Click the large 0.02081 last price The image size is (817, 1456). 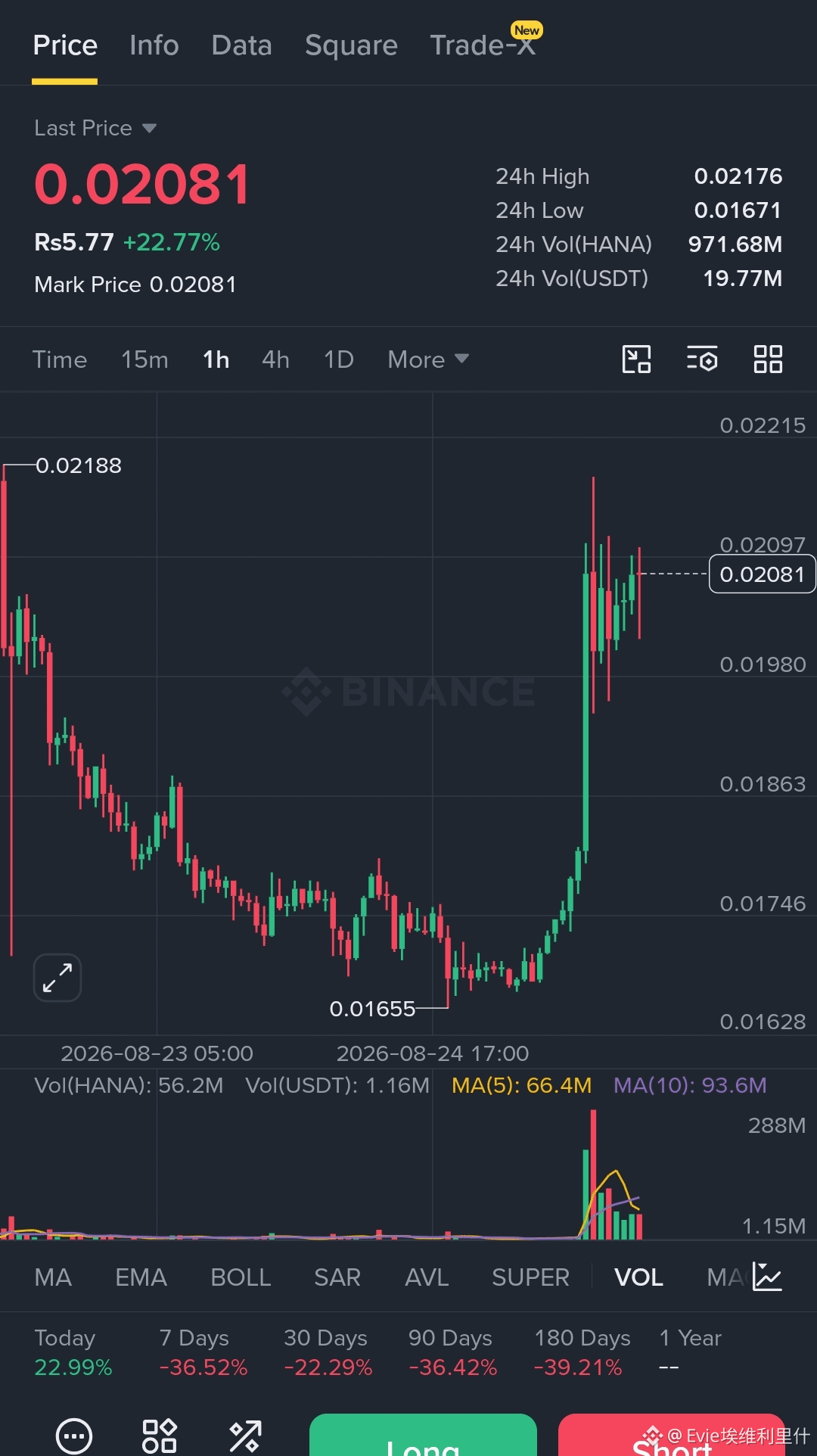pyautogui.click(x=142, y=185)
